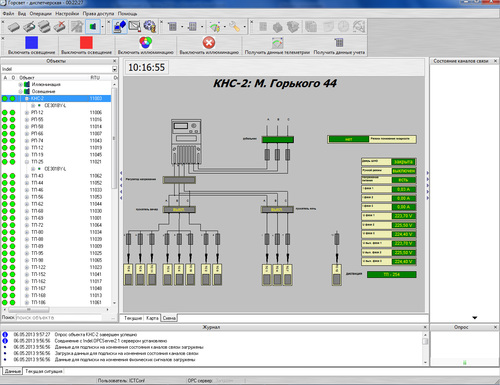This screenshot has width=500, height=385.
Task: Switch to the Карта tab
Action: click(152, 318)
